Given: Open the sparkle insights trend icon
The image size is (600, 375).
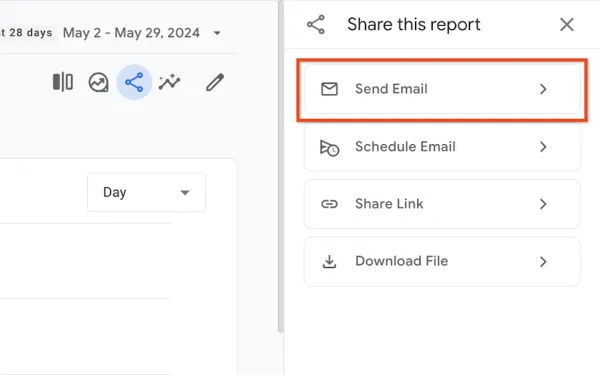Looking at the screenshot, I should 170,82.
